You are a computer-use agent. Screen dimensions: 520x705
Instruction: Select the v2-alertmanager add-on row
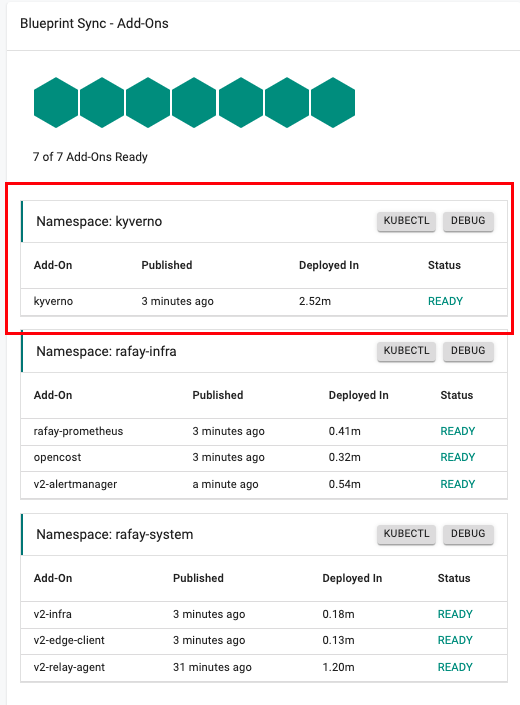(264, 485)
